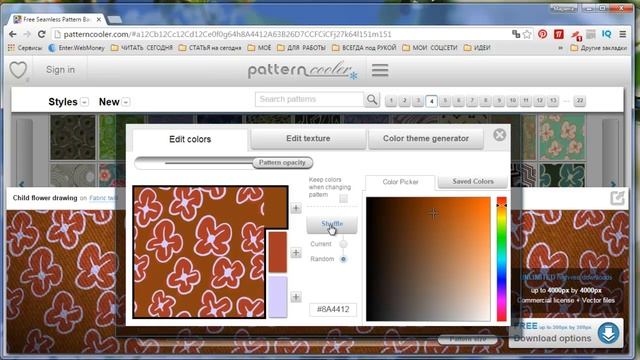Go to pattern page 22
640x360 pixels.
(580, 100)
